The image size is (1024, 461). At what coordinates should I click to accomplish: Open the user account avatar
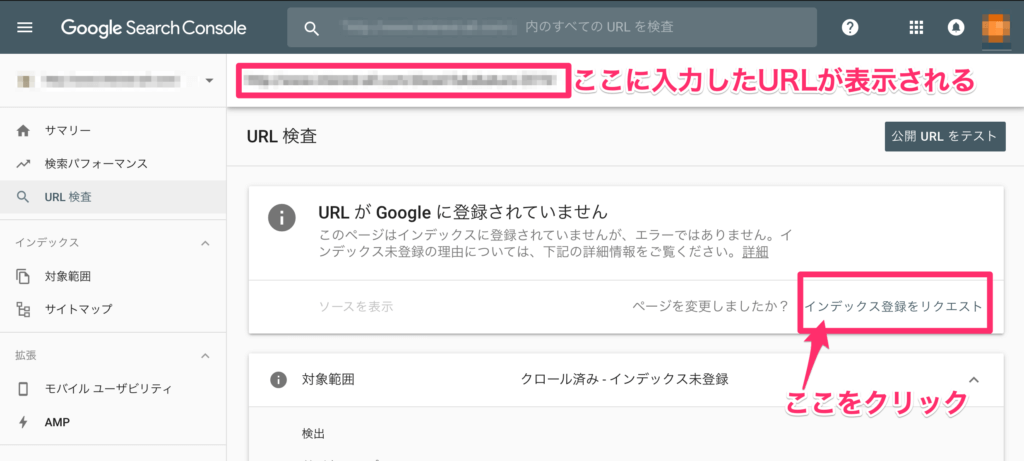pyautogui.click(x=996, y=27)
